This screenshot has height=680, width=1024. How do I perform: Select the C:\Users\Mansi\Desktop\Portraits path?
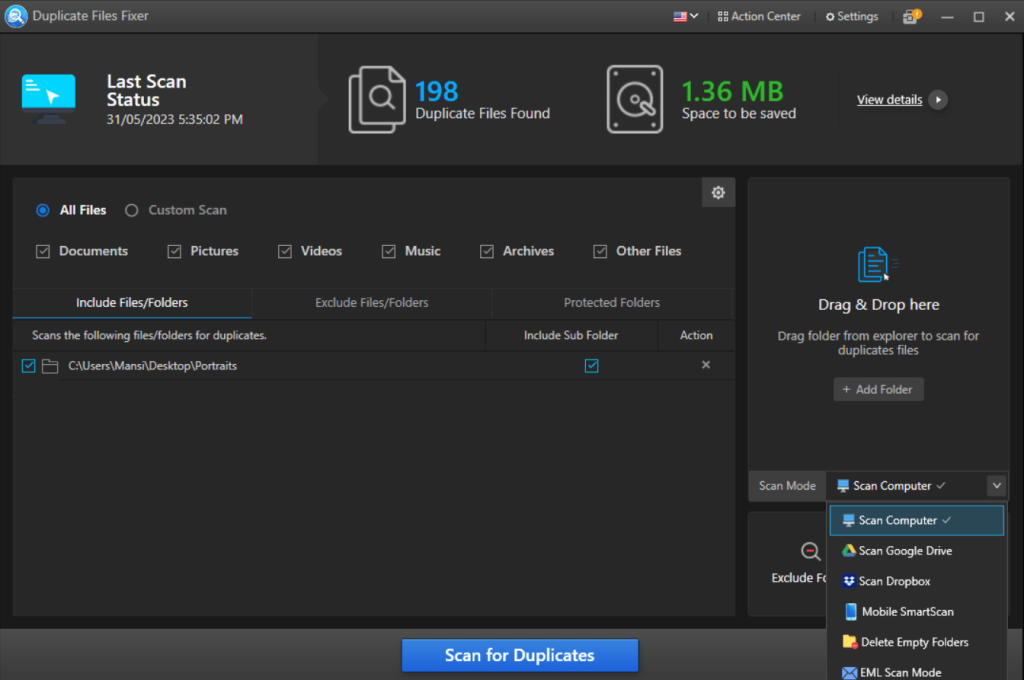[x=153, y=366]
